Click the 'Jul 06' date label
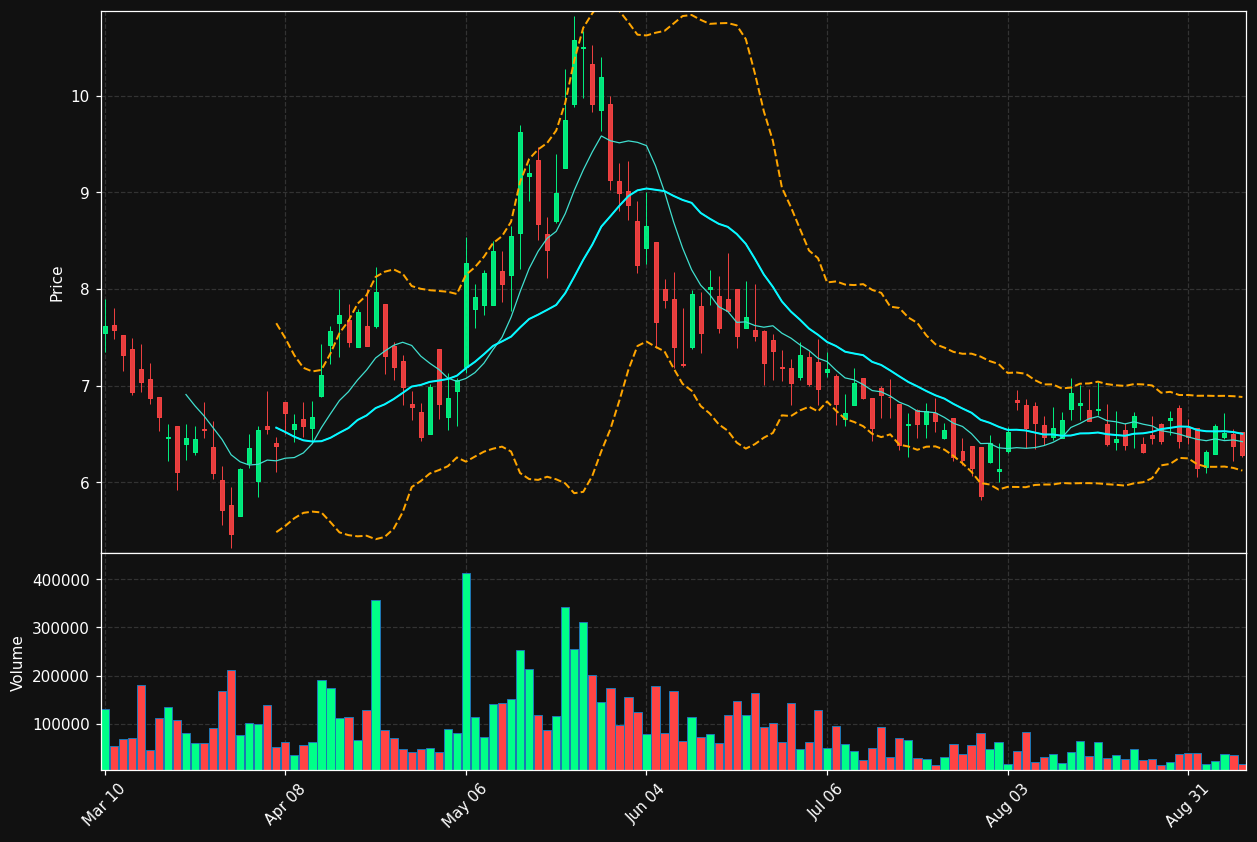Screen dimensions: 1257x842 826,804
